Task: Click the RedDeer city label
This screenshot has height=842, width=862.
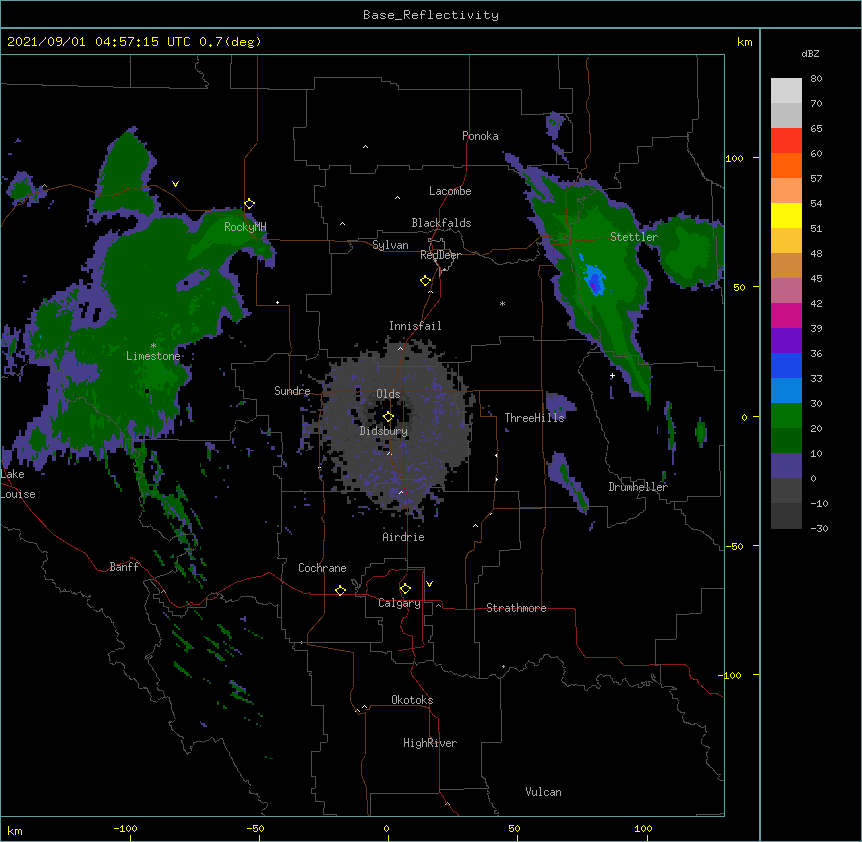Action: (x=440, y=255)
